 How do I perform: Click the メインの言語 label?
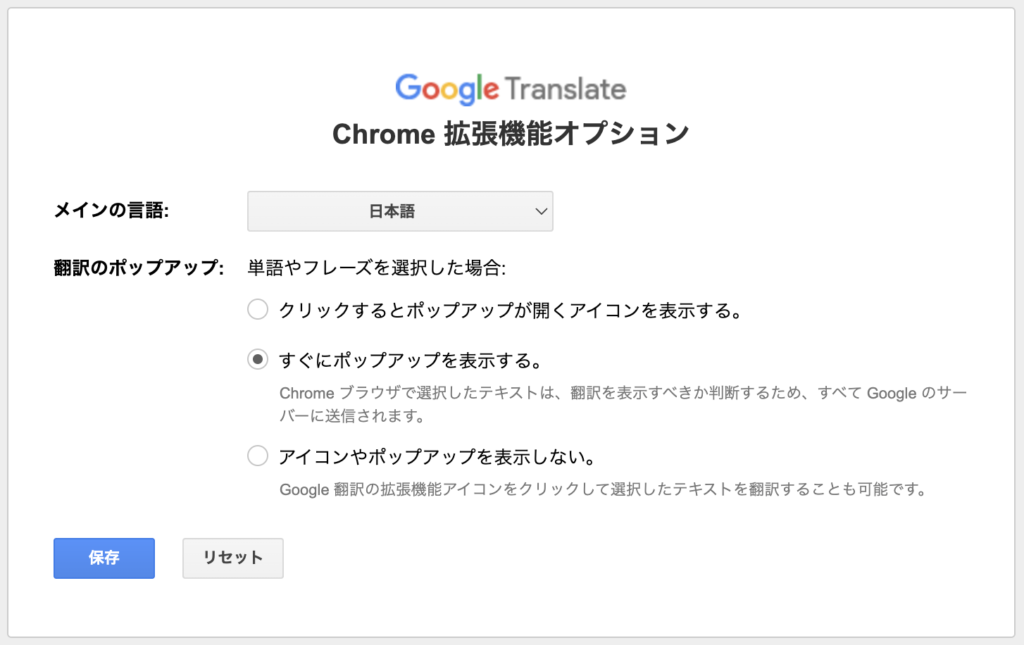click(111, 211)
